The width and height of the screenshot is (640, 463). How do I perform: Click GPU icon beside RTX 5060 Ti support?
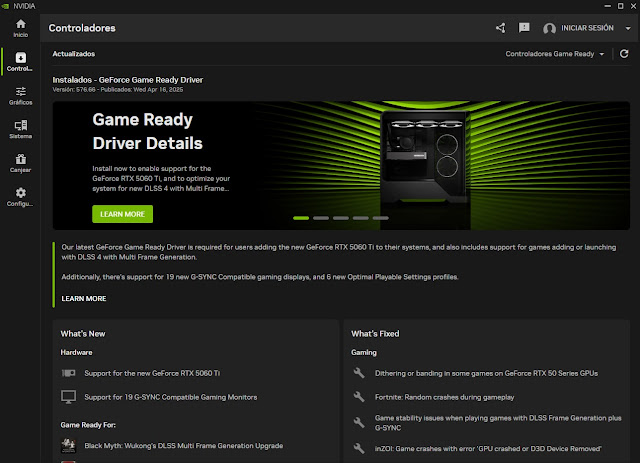69,373
